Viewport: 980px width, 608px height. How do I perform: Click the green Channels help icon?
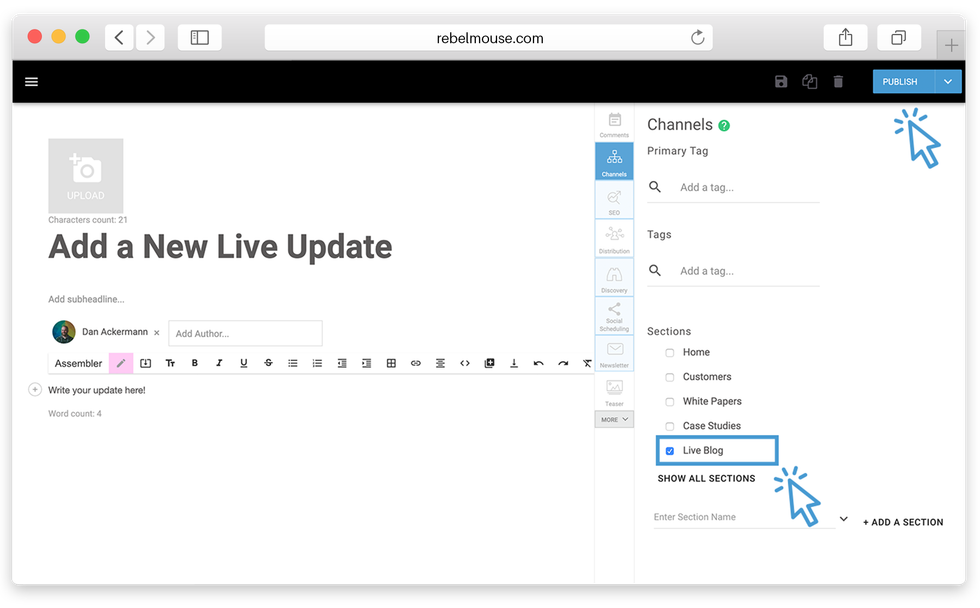pyautogui.click(x=724, y=126)
